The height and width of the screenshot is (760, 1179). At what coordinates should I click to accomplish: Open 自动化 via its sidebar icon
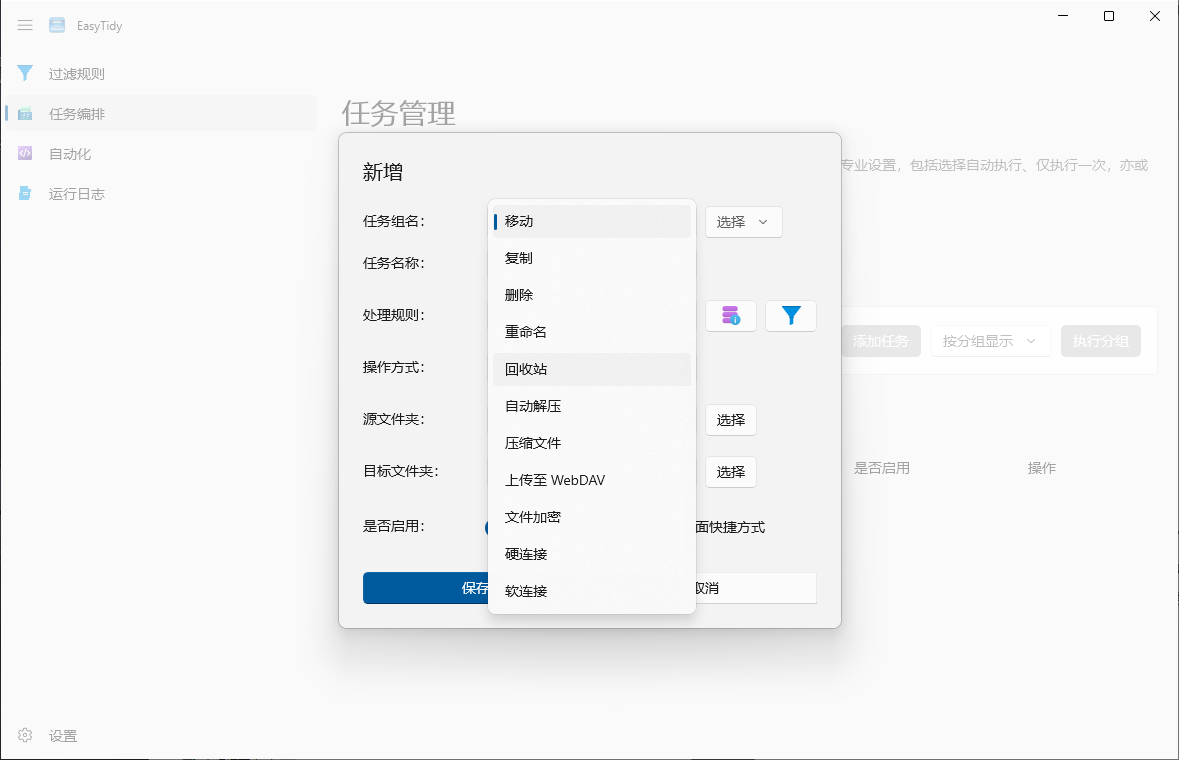coord(24,153)
